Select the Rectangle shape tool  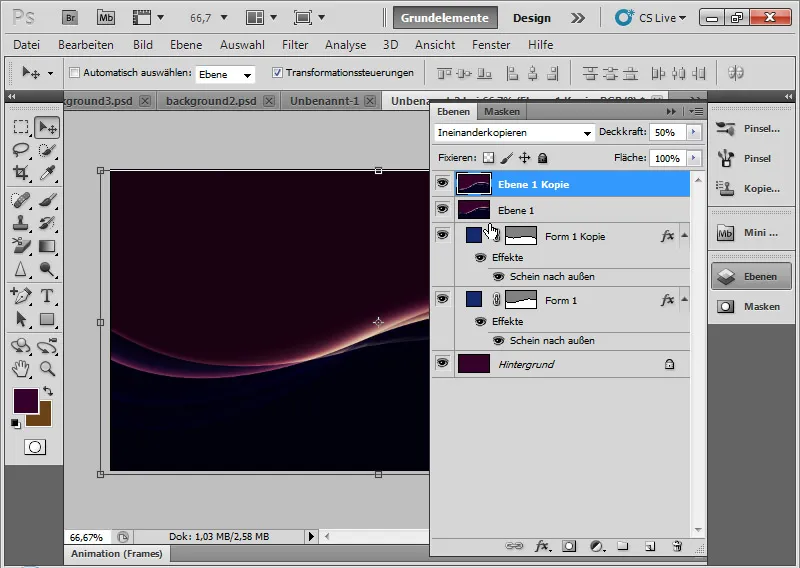47,319
